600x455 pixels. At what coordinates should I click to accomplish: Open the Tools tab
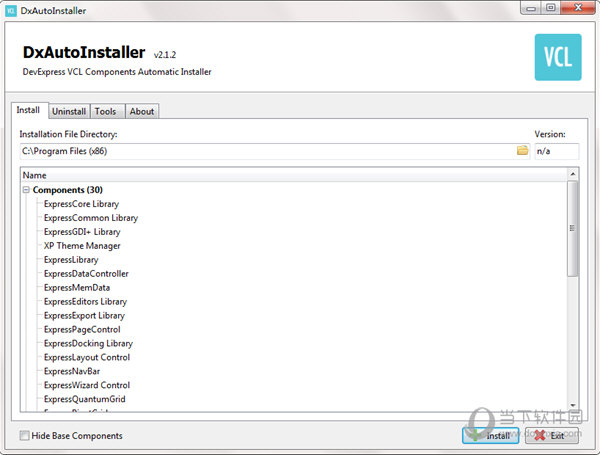[x=106, y=111]
